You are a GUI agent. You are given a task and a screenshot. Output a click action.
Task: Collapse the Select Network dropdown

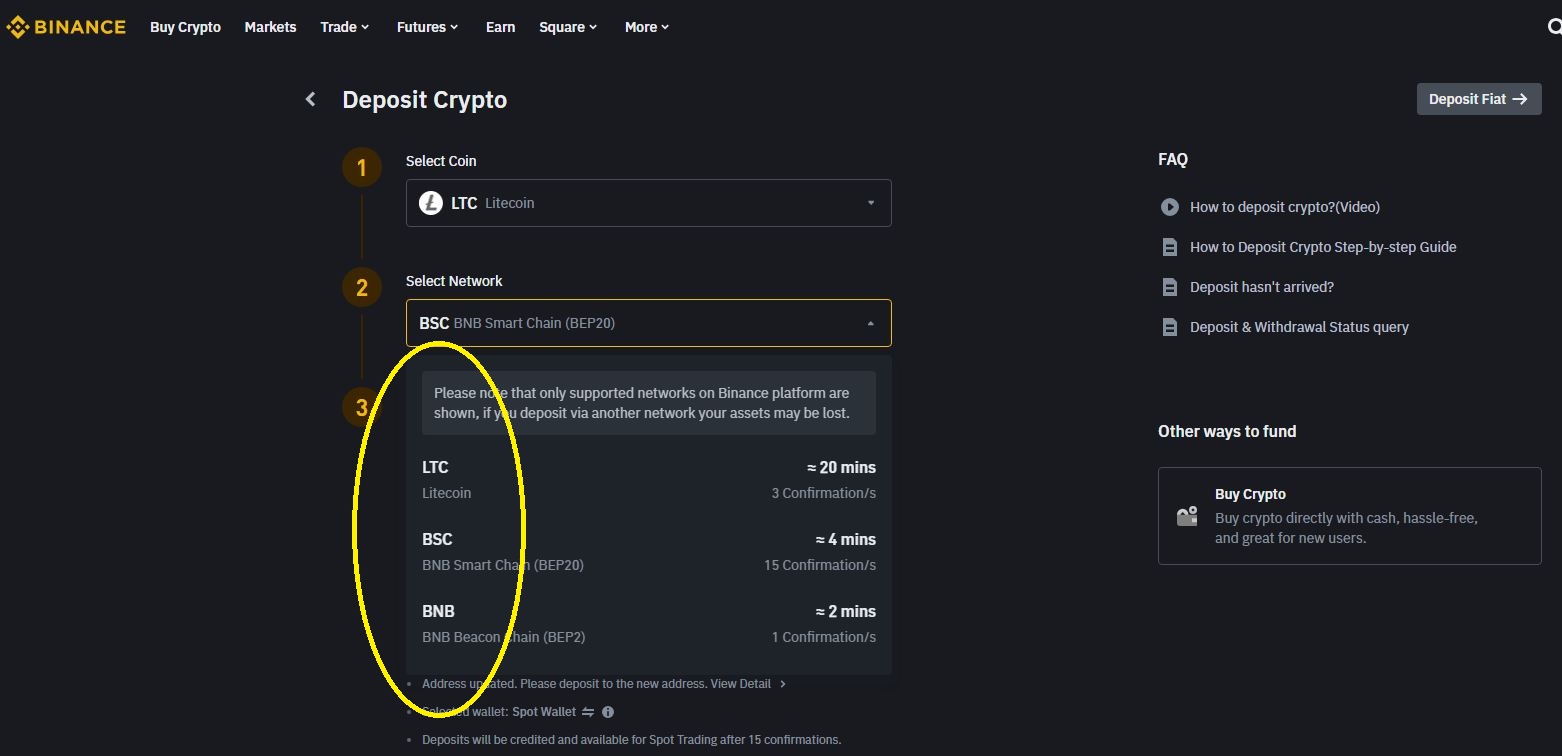[870, 323]
